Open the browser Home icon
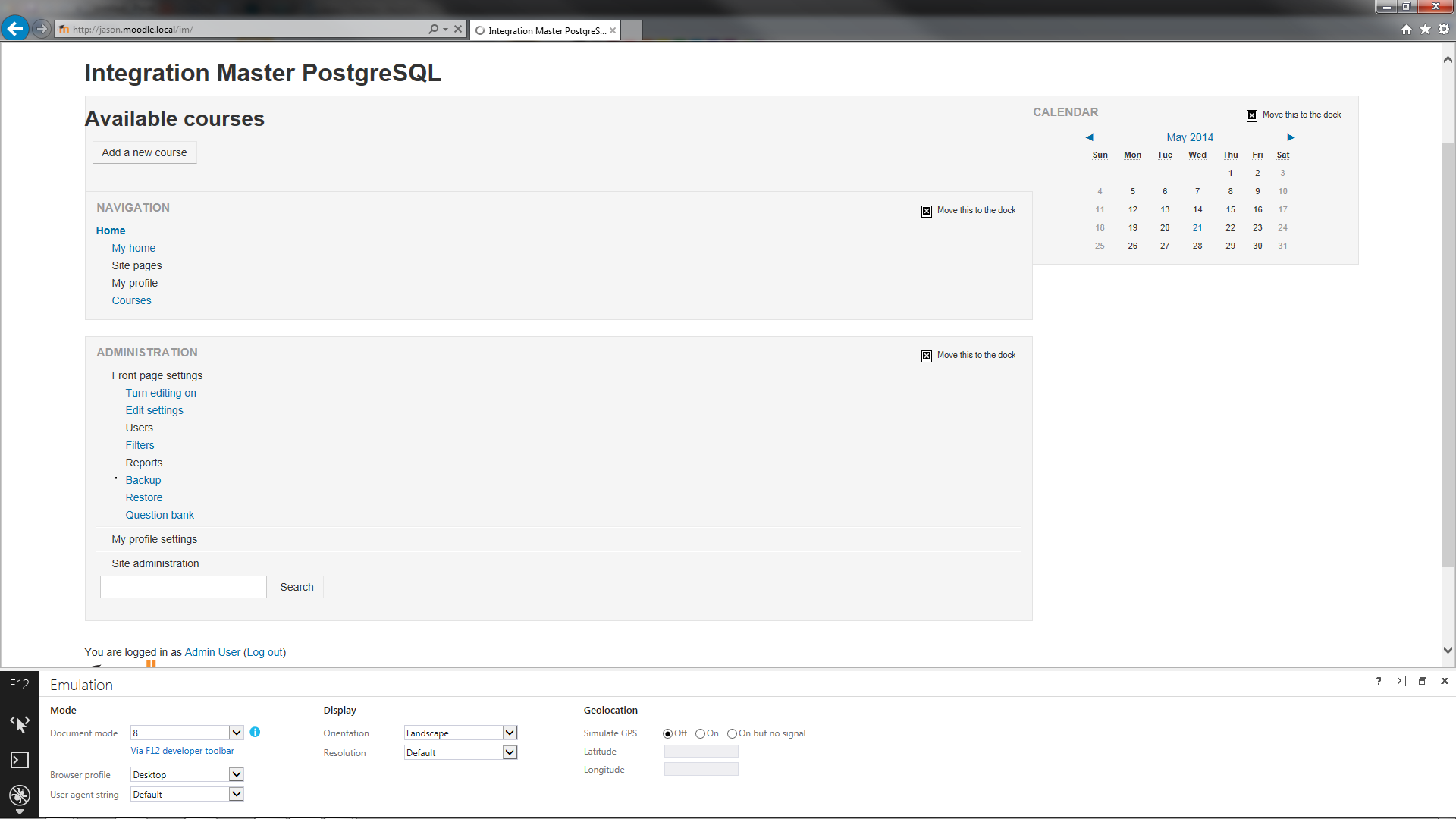Viewport: 1456px width, 819px height. (x=1407, y=29)
